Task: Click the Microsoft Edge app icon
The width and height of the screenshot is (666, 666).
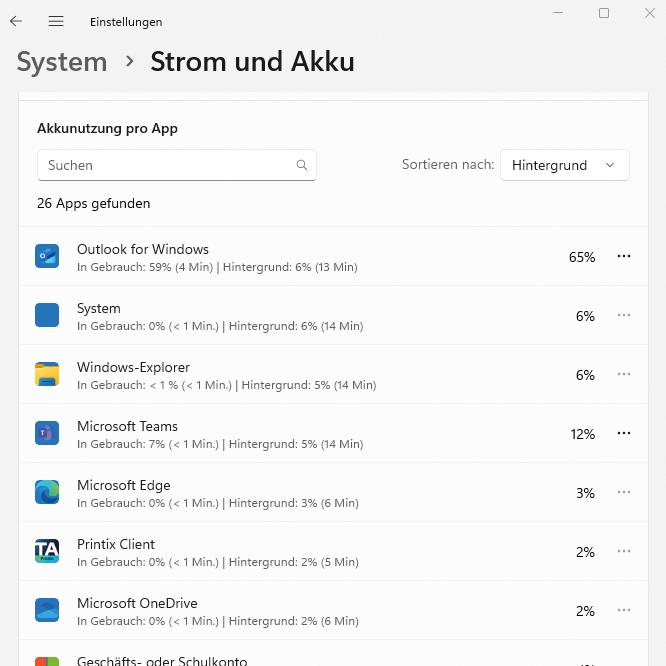Action: click(x=47, y=492)
